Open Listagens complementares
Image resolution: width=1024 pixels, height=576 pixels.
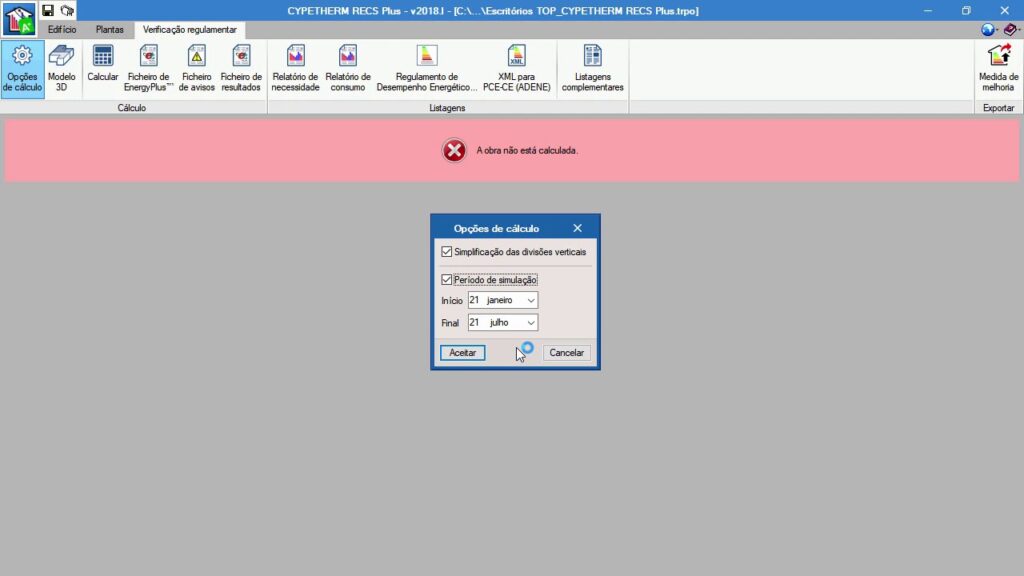tap(593, 67)
